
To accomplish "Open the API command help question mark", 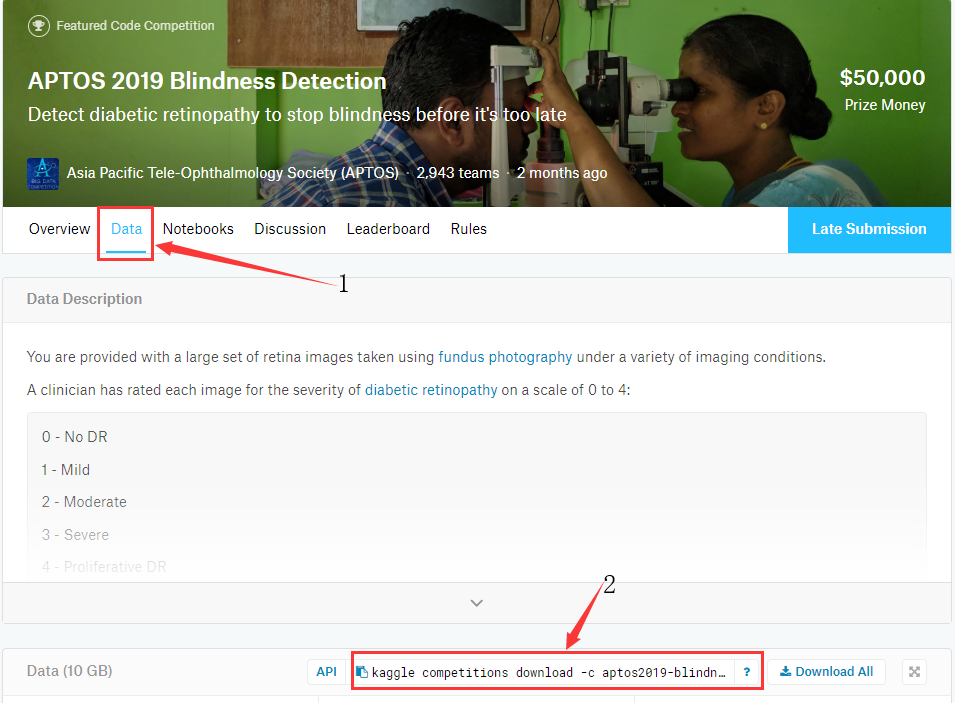I will click(747, 672).
